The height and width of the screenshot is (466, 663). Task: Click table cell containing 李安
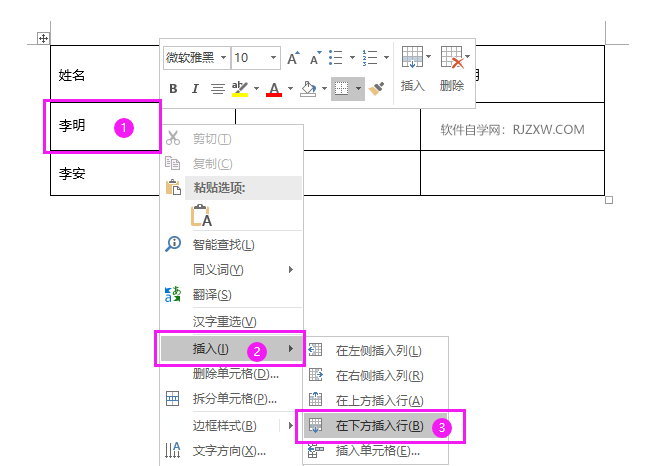pos(105,173)
